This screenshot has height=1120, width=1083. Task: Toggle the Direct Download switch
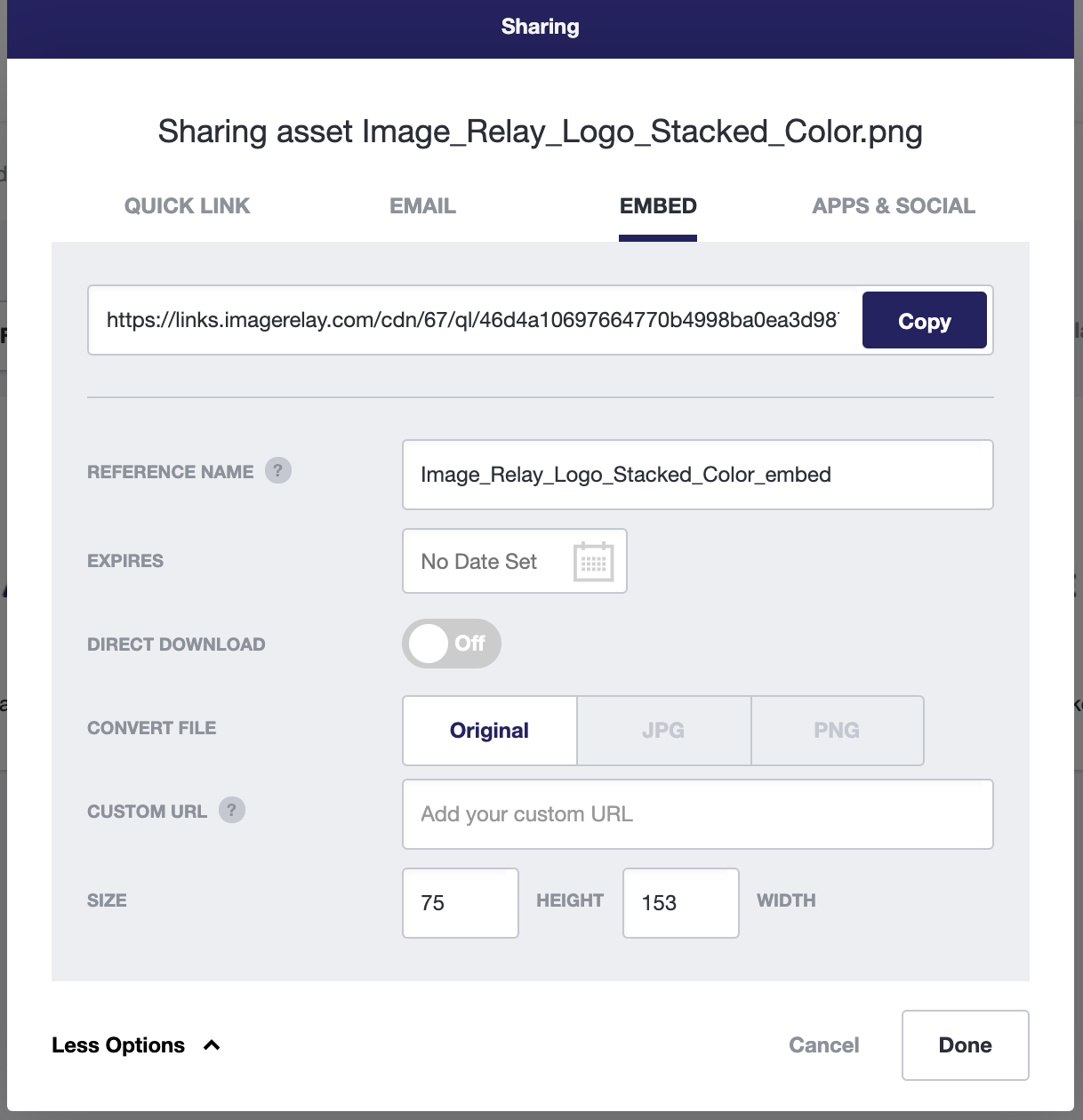tap(452, 644)
